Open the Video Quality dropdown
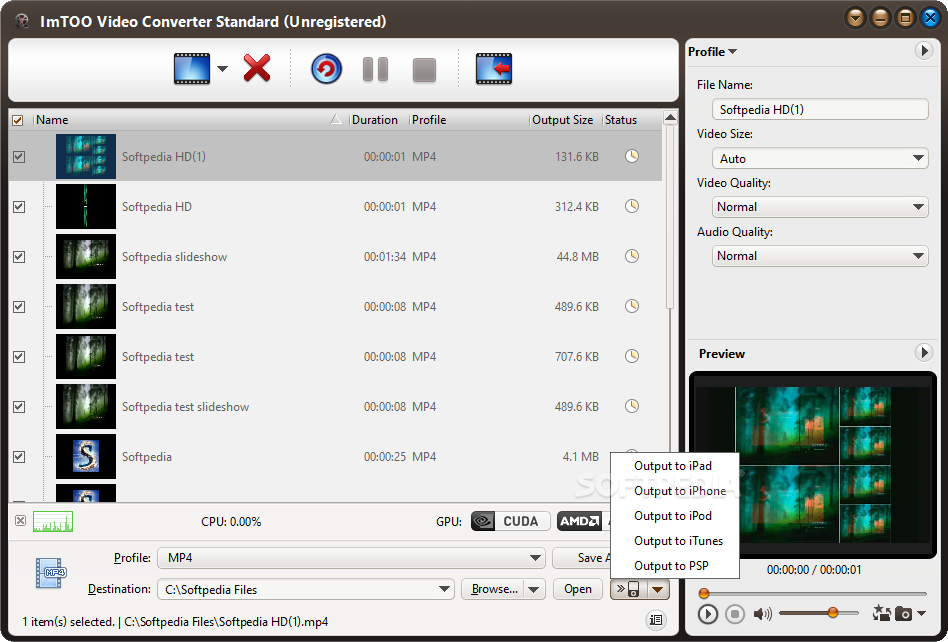 pos(820,207)
